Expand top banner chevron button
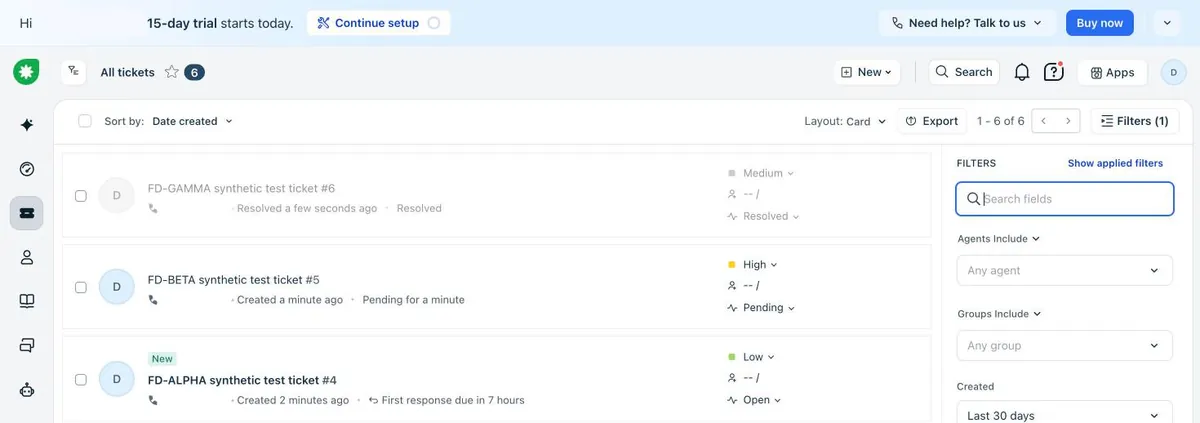The width and height of the screenshot is (1200, 423). (x=1167, y=23)
